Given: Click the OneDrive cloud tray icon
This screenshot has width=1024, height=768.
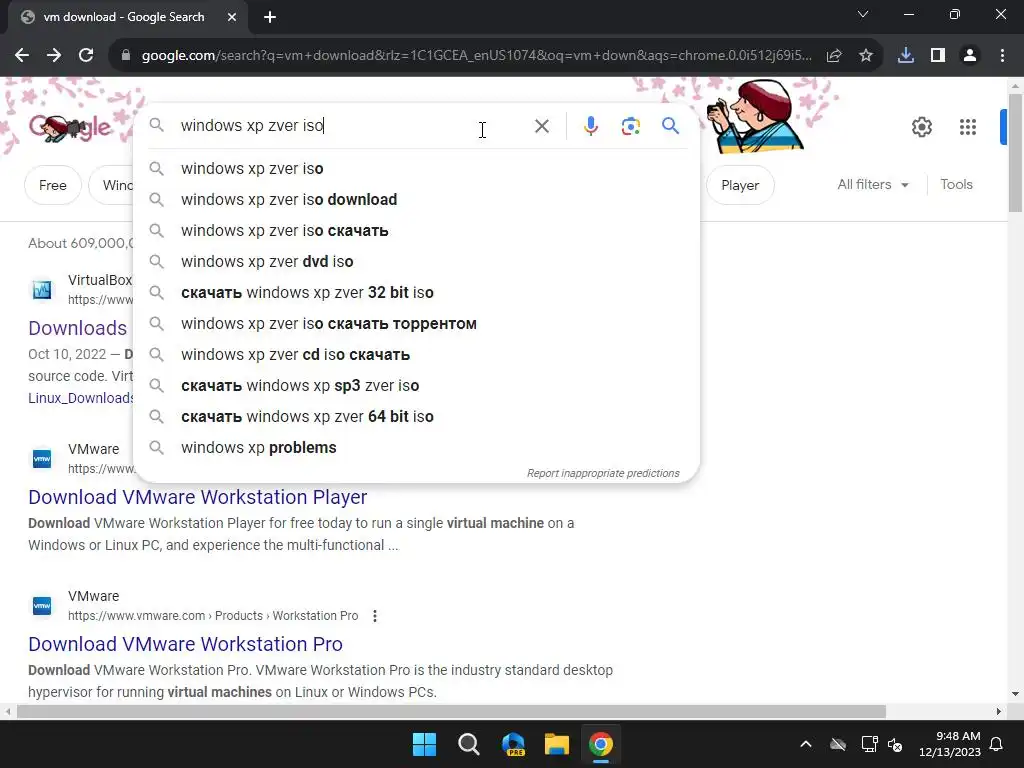Looking at the screenshot, I should [x=838, y=744].
